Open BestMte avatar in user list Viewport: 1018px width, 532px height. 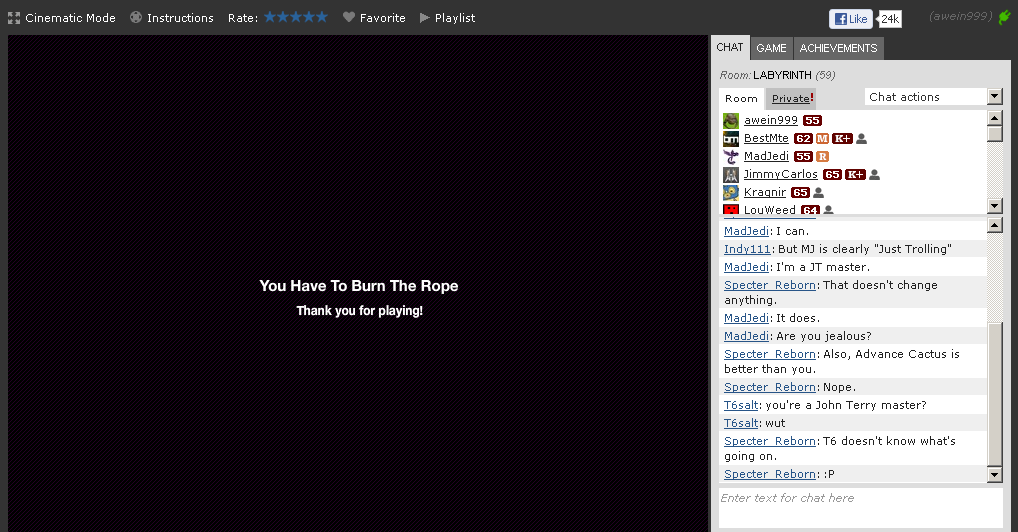click(x=731, y=139)
